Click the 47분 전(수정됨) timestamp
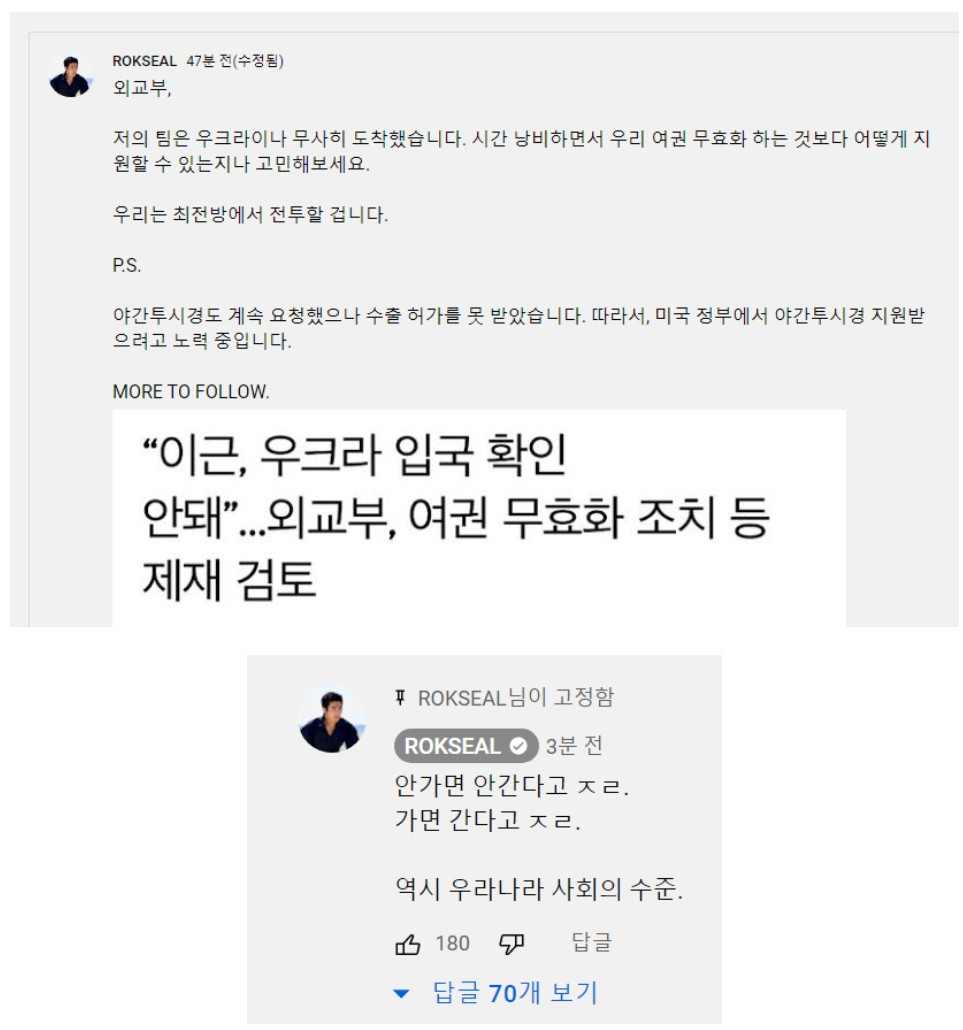 235,61
